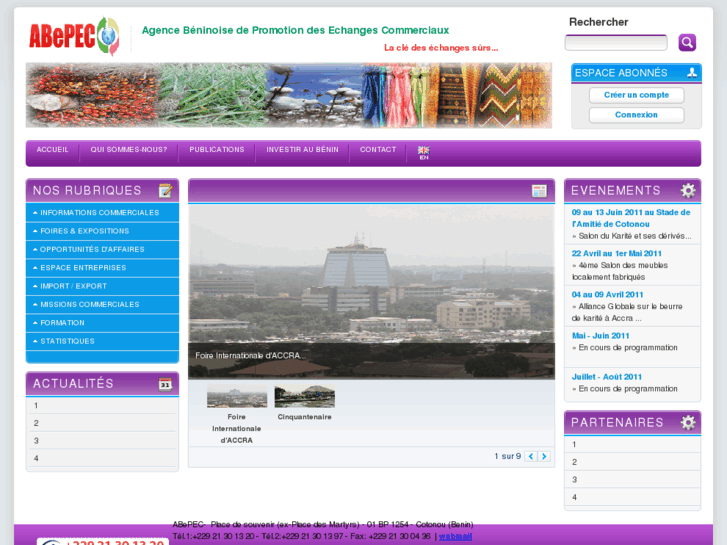Click the Créer un compte button
This screenshot has height=545, width=727.
(x=637, y=95)
